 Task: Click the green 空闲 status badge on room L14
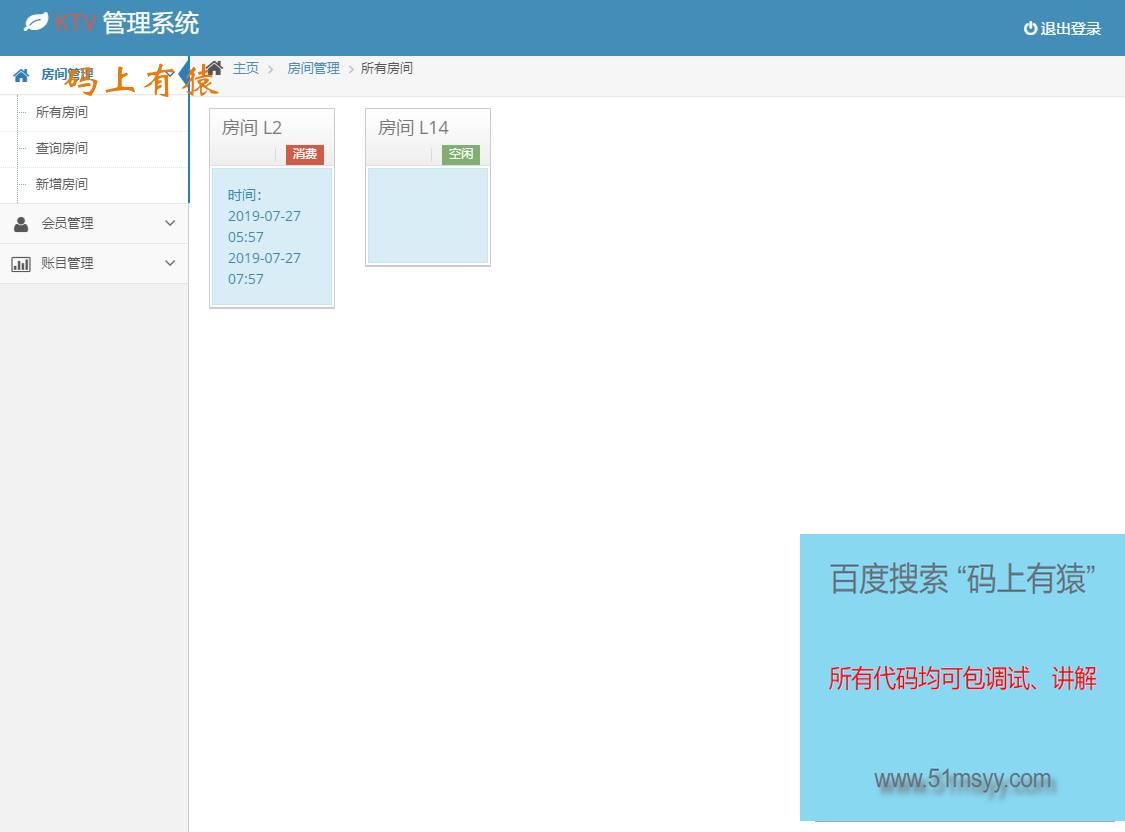[460, 154]
